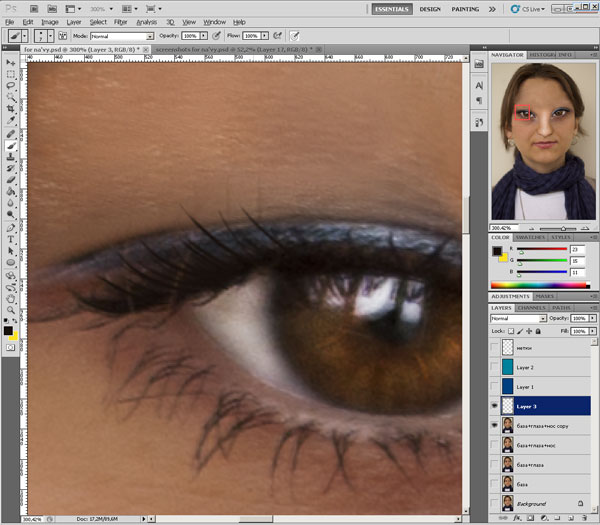This screenshot has height=525, width=600.
Task: Expand the layer Opacity slider arrow
Action: click(x=592, y=318)
